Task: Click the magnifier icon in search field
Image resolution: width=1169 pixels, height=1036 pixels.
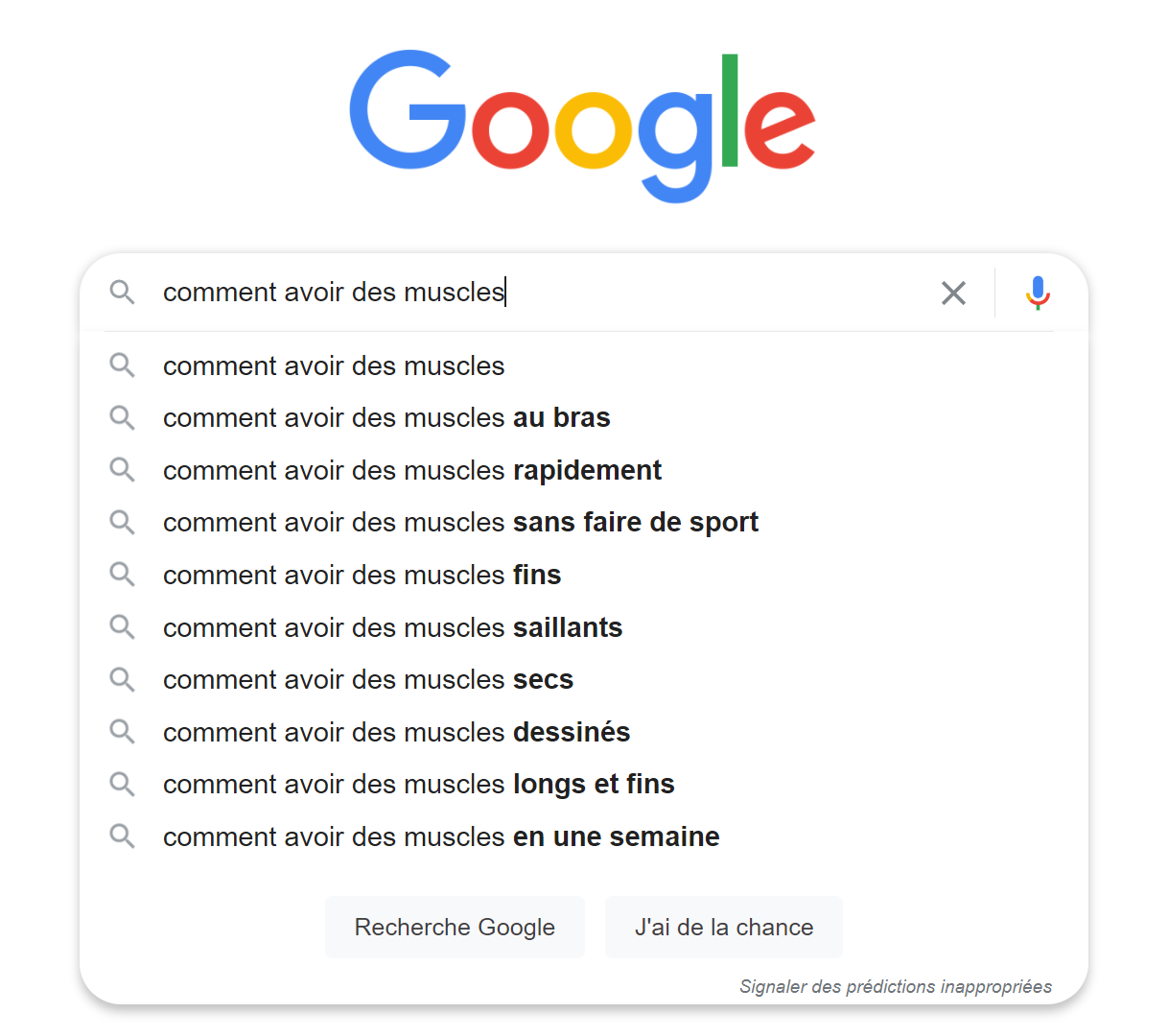Action: pyautogui.click(x=122, y=292)
